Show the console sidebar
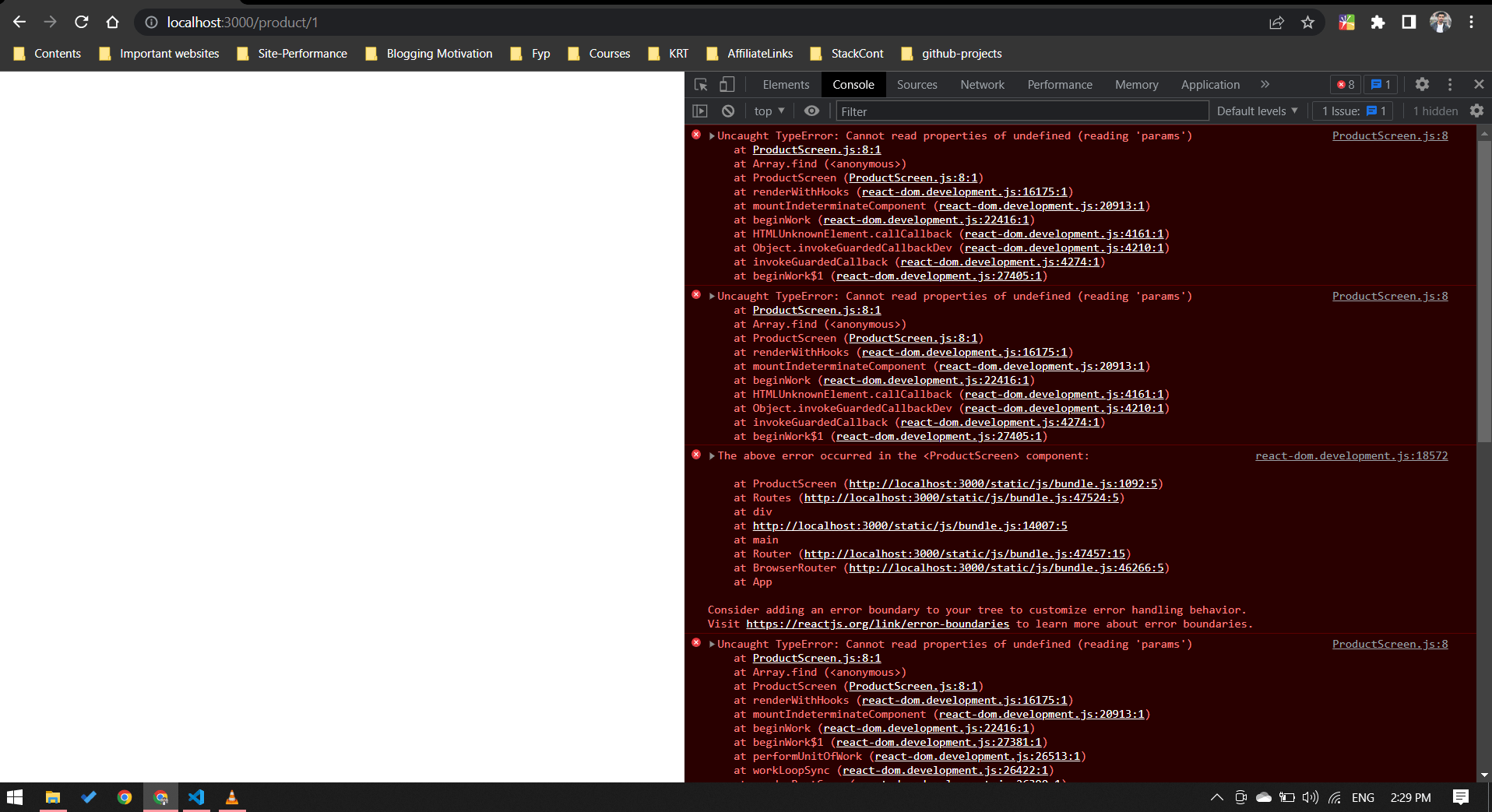This screenshot has height=812, width=1492. tap(700, 111)
